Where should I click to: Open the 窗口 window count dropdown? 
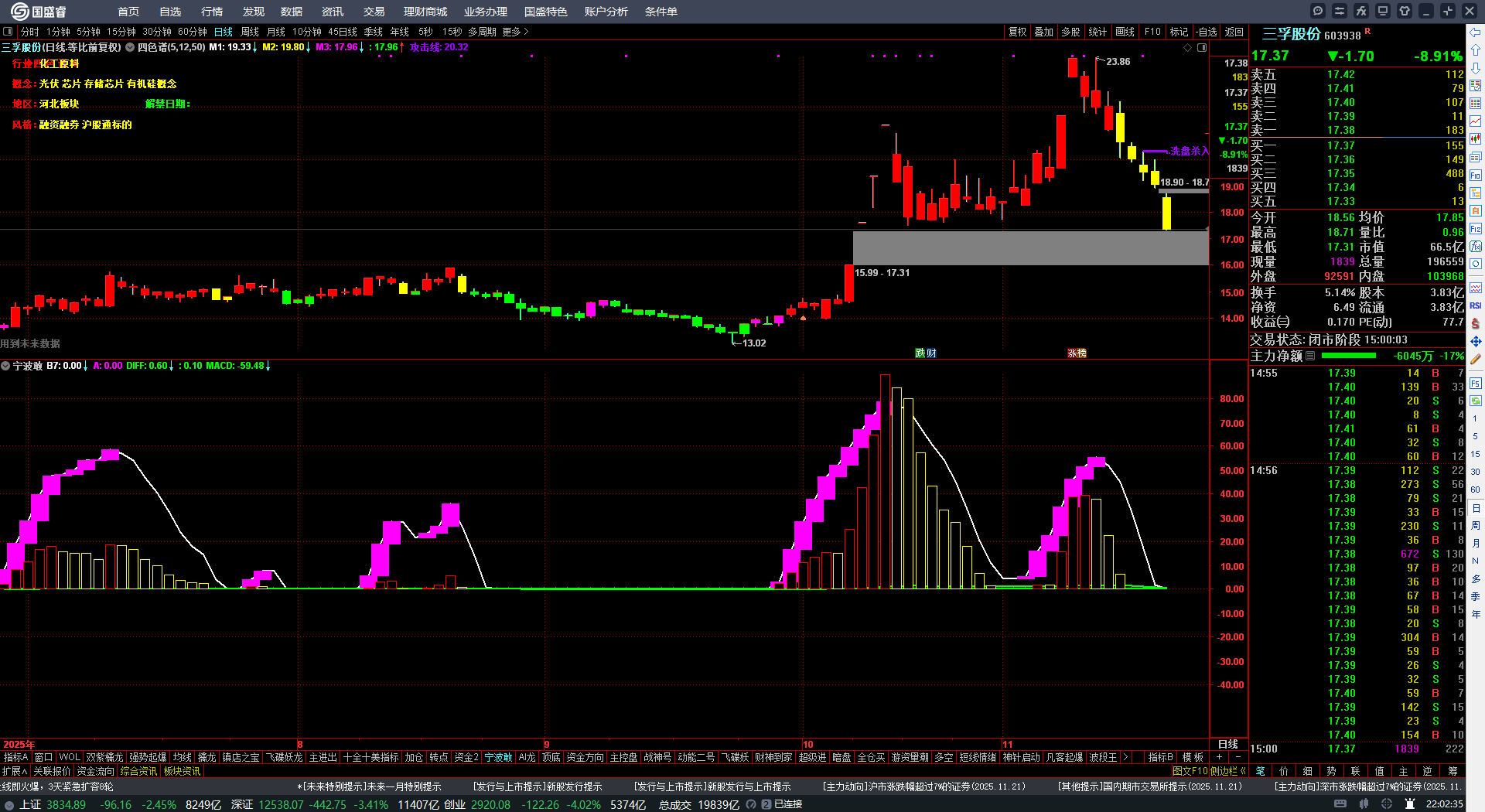click(43, 757)
